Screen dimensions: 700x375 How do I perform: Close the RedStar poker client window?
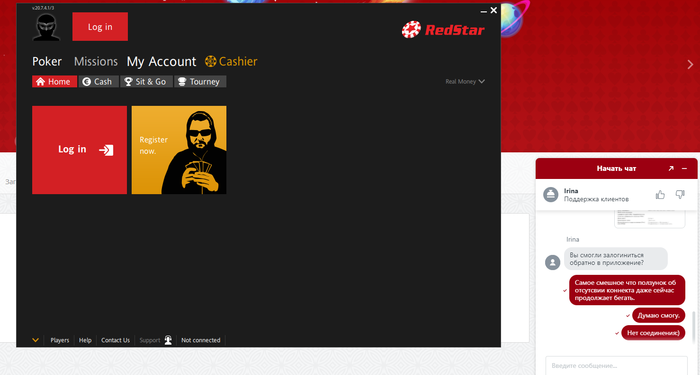[494, 10]
